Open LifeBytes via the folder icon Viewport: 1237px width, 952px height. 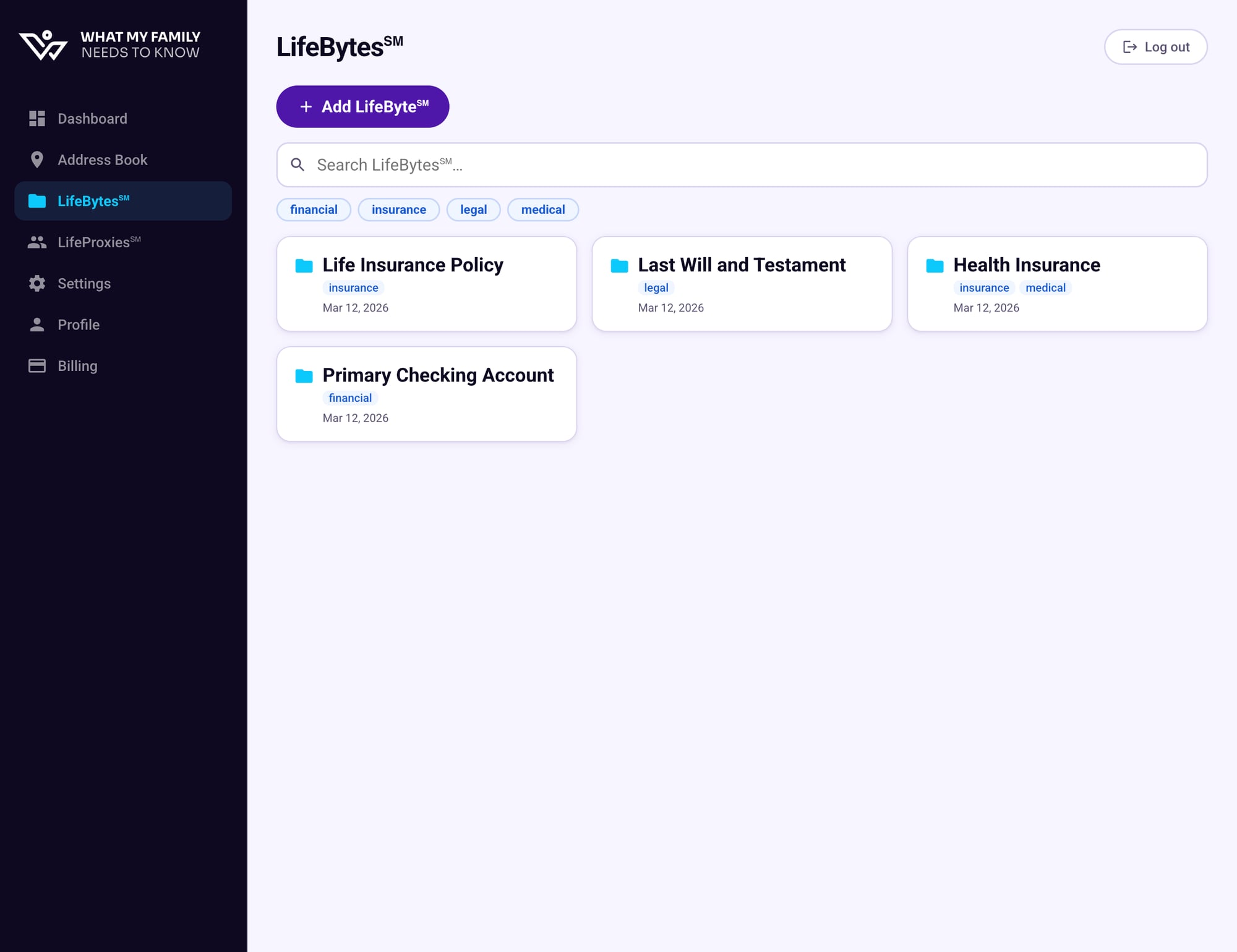[36, 201]
